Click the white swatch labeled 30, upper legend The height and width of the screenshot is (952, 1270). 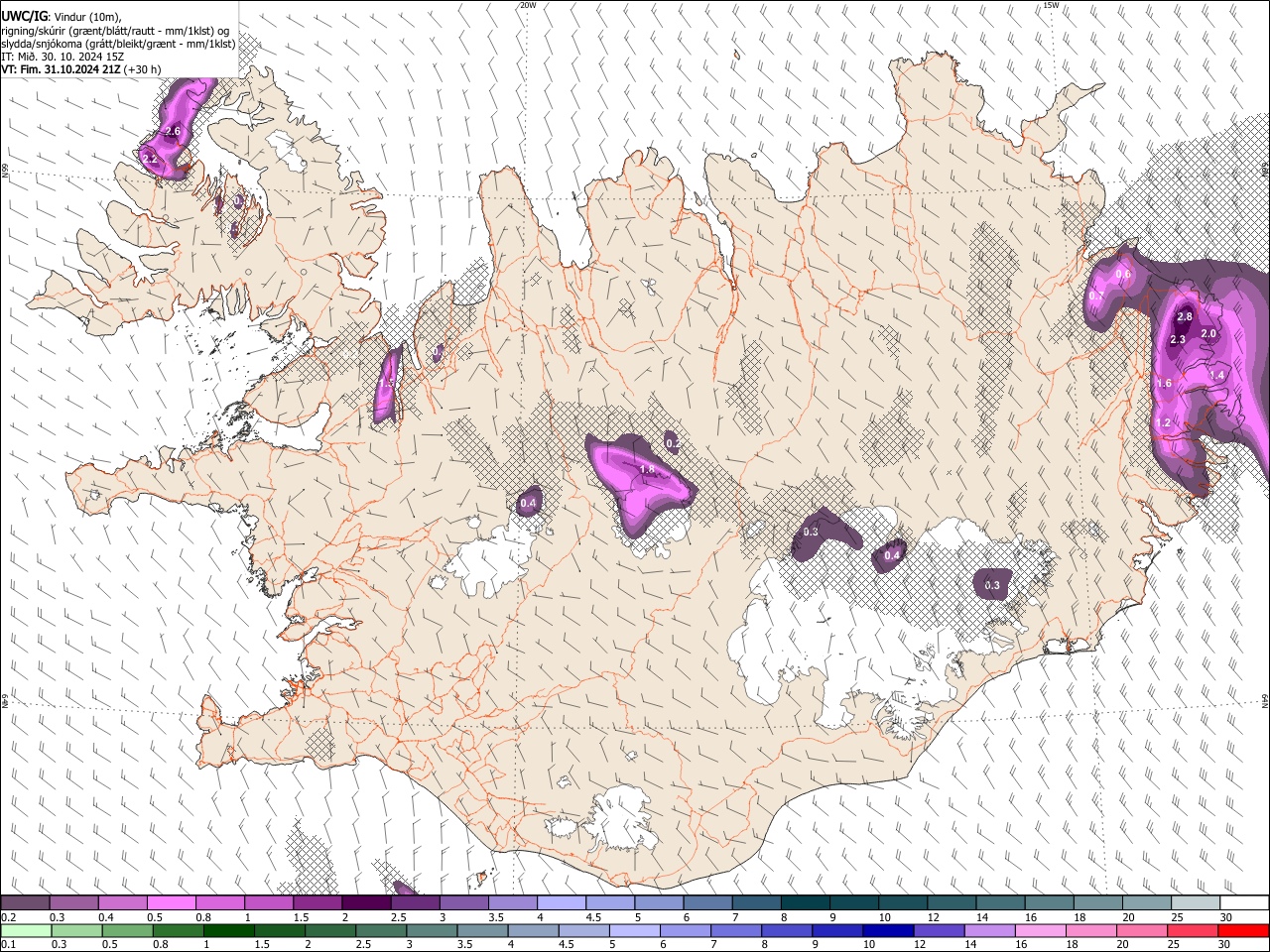[1245, 903]
